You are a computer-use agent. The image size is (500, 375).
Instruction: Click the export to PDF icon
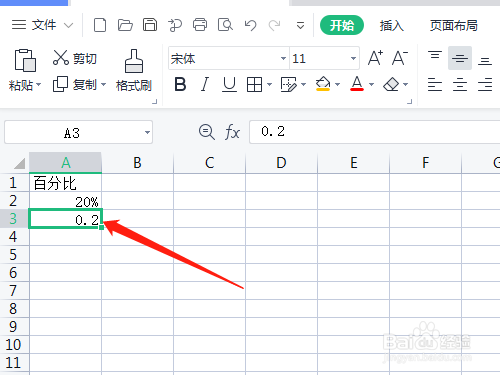click(175, 25)
